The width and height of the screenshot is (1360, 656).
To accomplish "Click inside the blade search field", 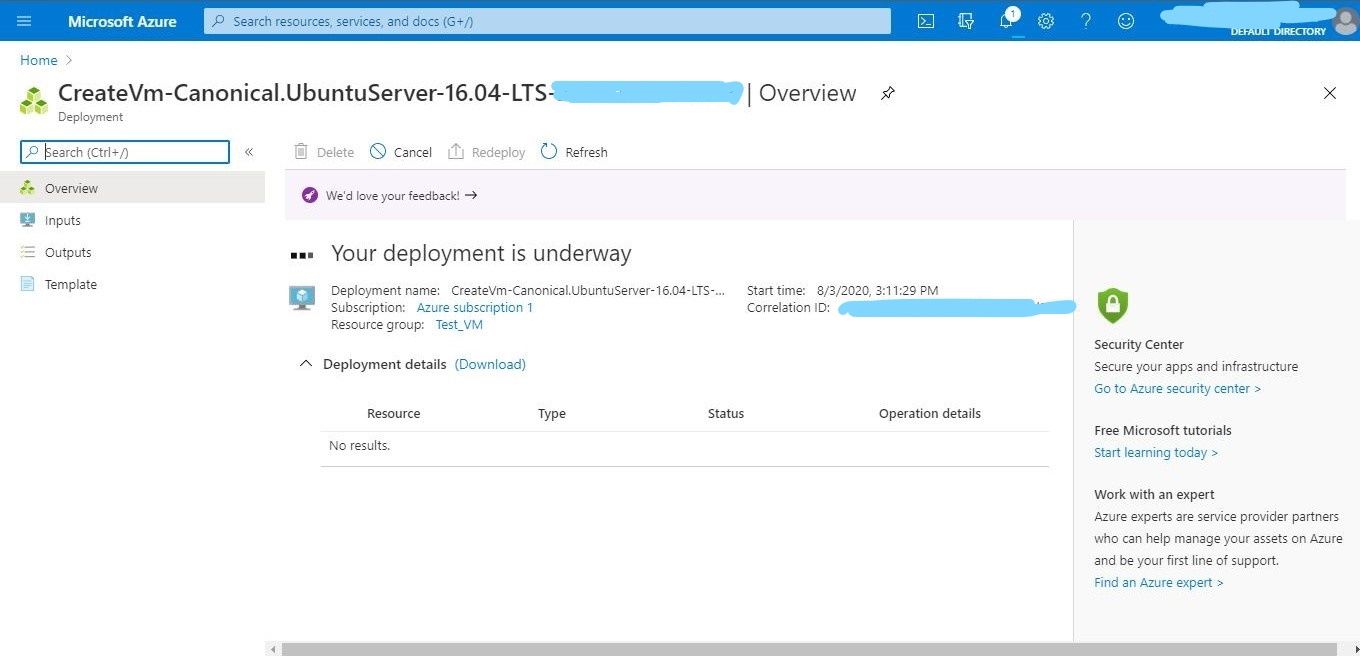I will [124, 151].
